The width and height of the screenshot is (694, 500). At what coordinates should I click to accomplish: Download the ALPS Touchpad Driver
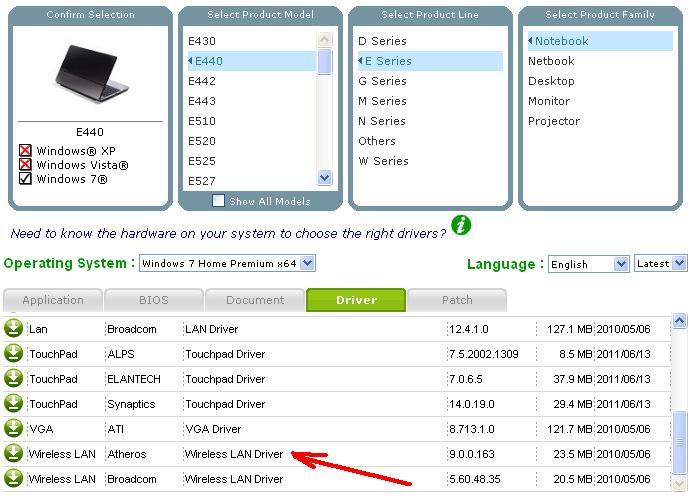pos(13,354)
